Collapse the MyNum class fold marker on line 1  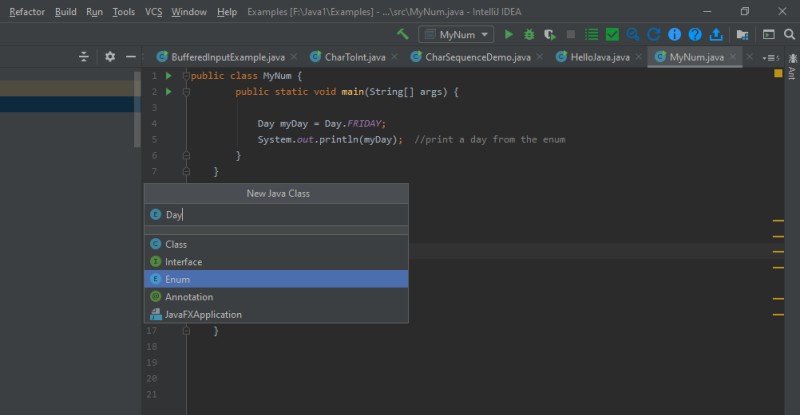pos(186,76)
